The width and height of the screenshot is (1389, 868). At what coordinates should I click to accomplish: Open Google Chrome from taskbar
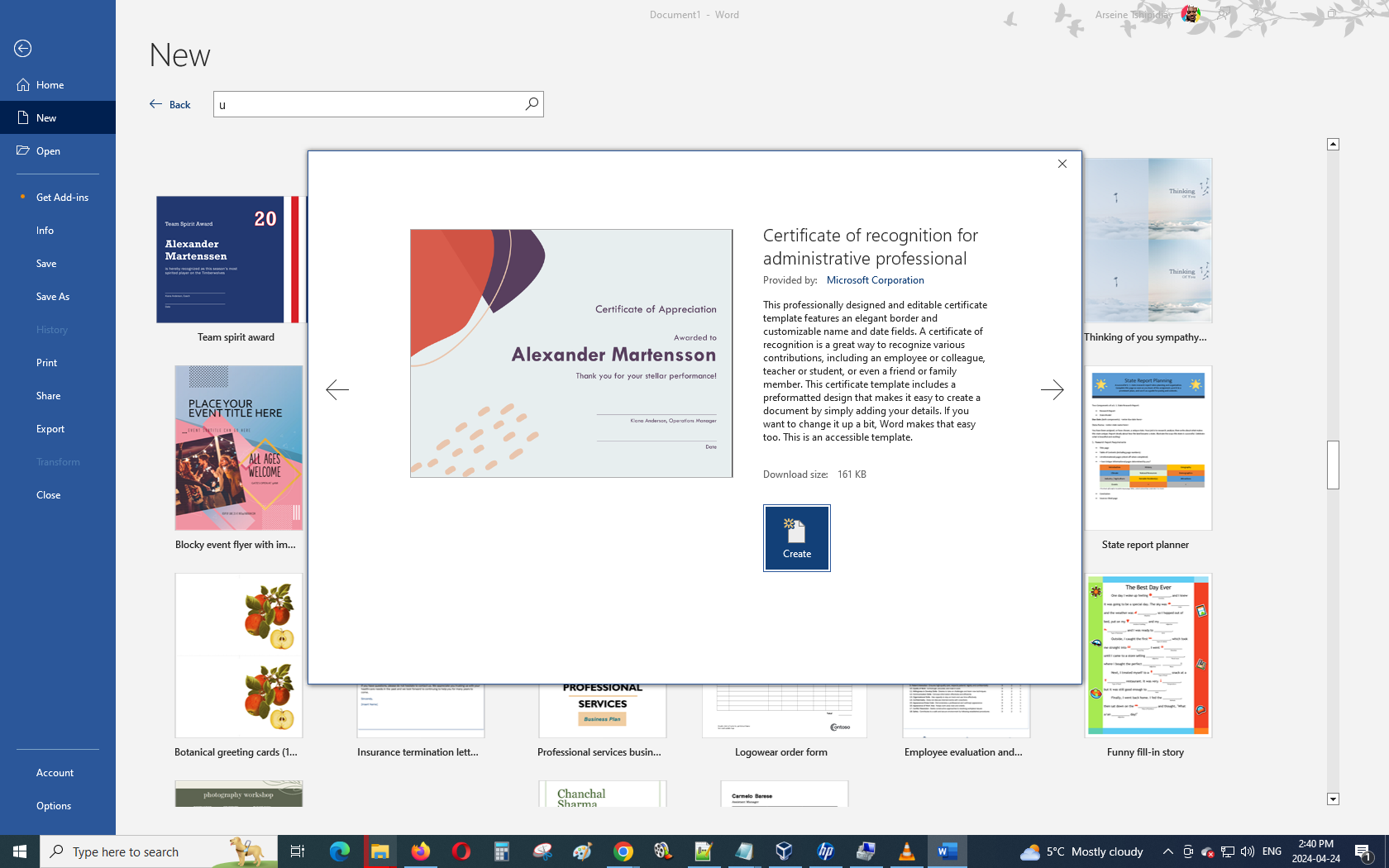(623, 851)
